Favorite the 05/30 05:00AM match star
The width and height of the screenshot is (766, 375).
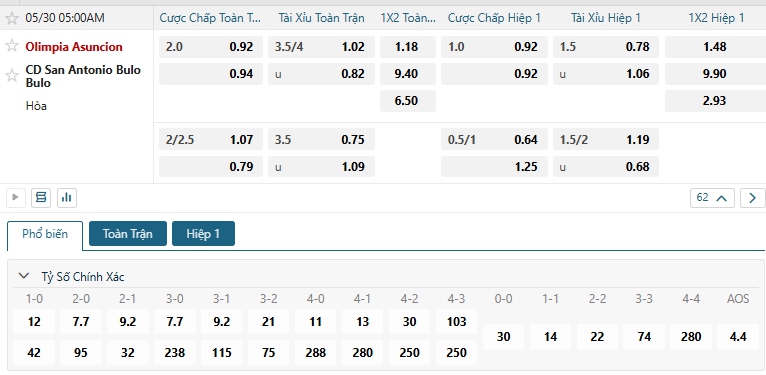coord(12,19)
